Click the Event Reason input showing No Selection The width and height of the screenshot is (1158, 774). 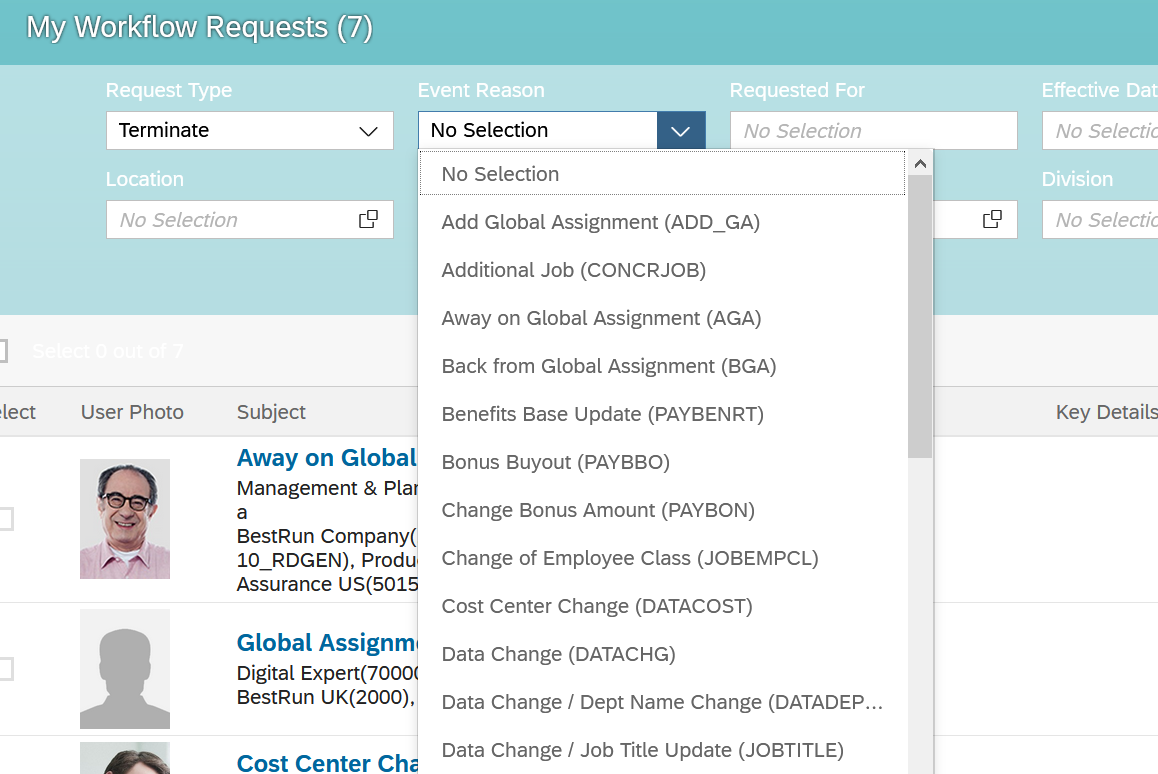pyautogui.click(x=538, y=131)
